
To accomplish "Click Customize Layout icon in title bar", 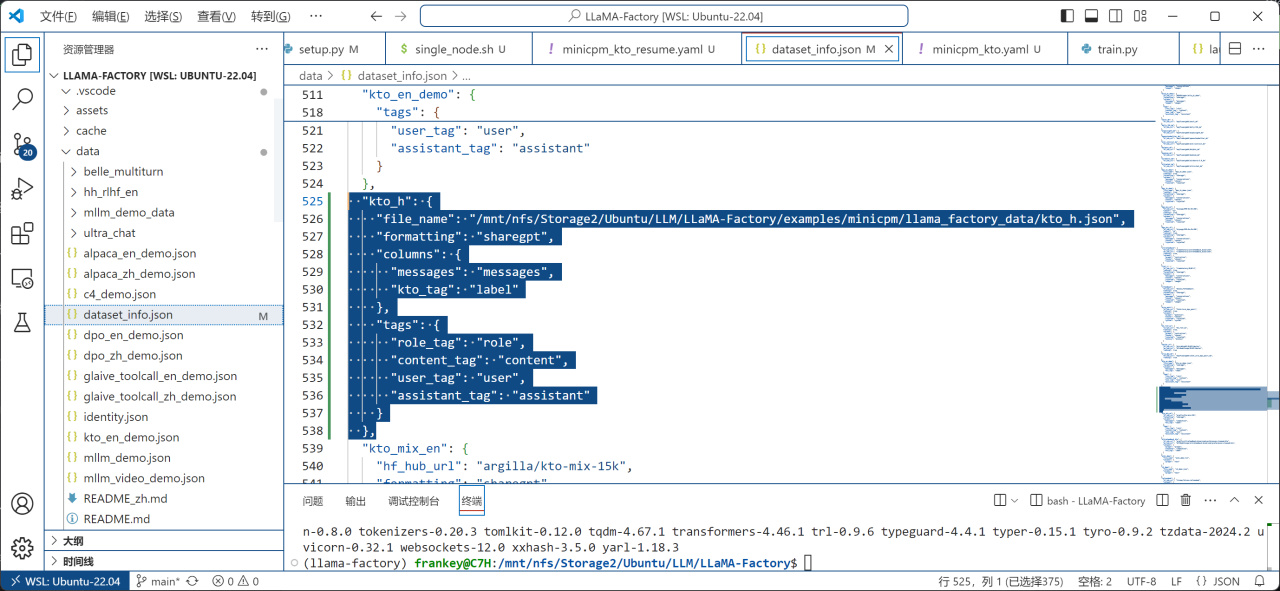I will 1141,16.
